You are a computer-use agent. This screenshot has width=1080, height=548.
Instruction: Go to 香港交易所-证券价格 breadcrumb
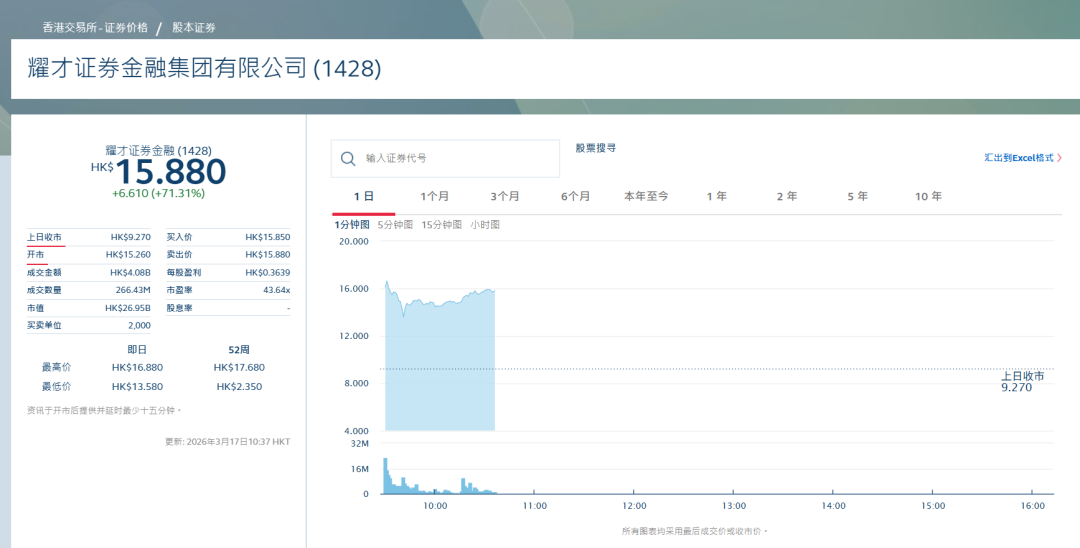coord(95,28)
